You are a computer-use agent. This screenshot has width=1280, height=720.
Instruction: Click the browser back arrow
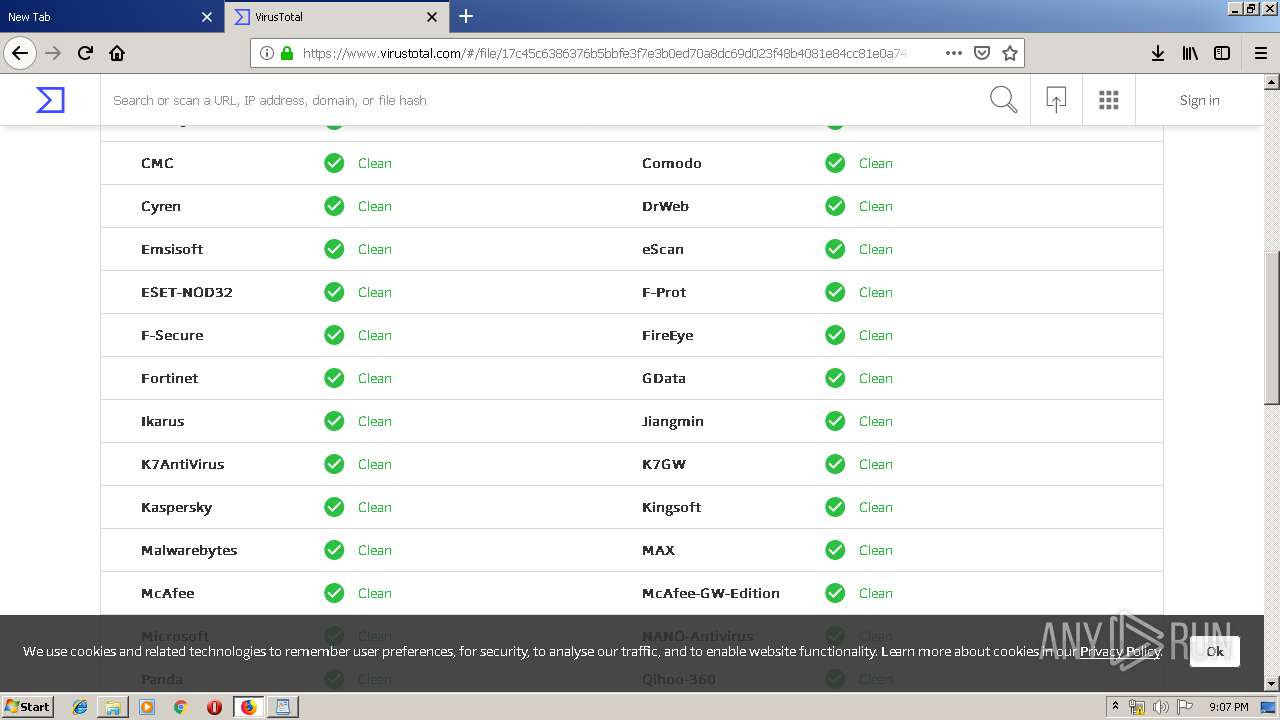tap(20, 53)
